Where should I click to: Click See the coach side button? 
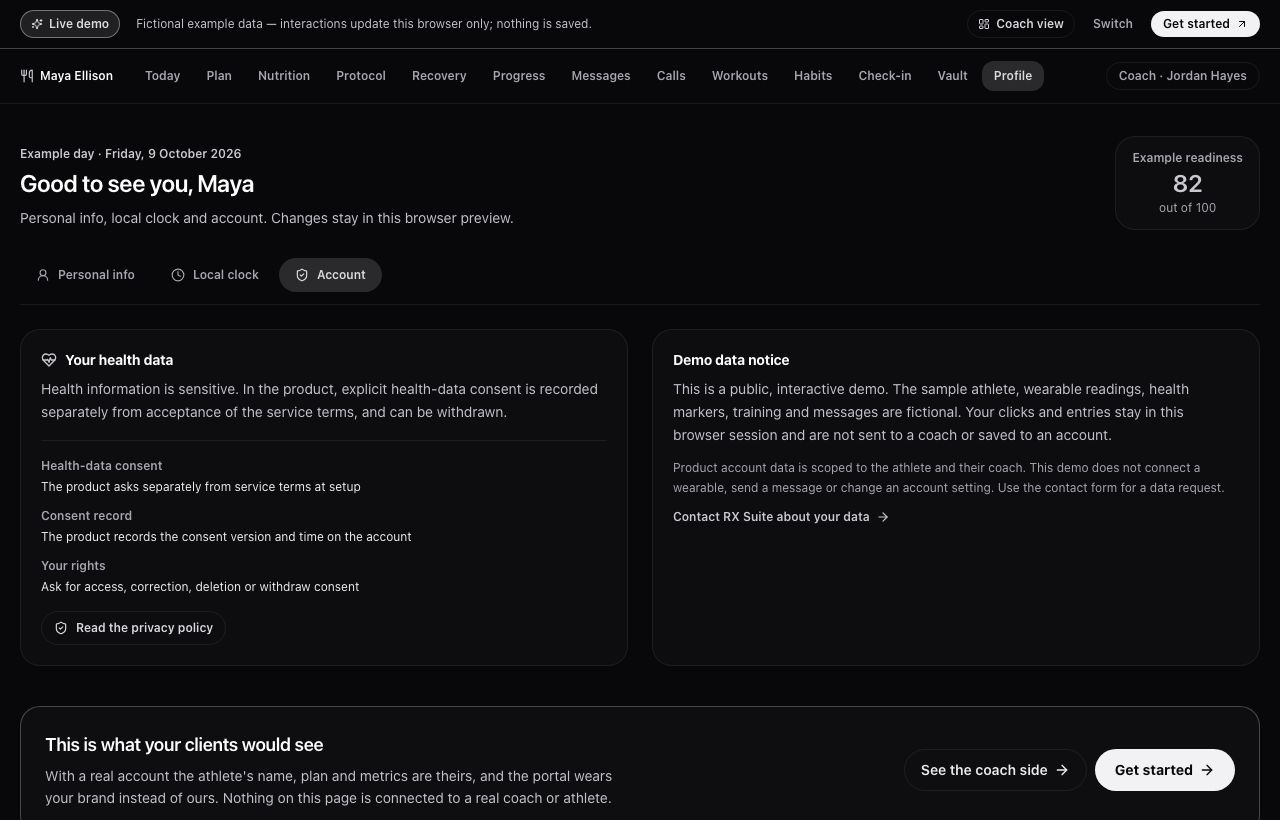click(995, 770)
